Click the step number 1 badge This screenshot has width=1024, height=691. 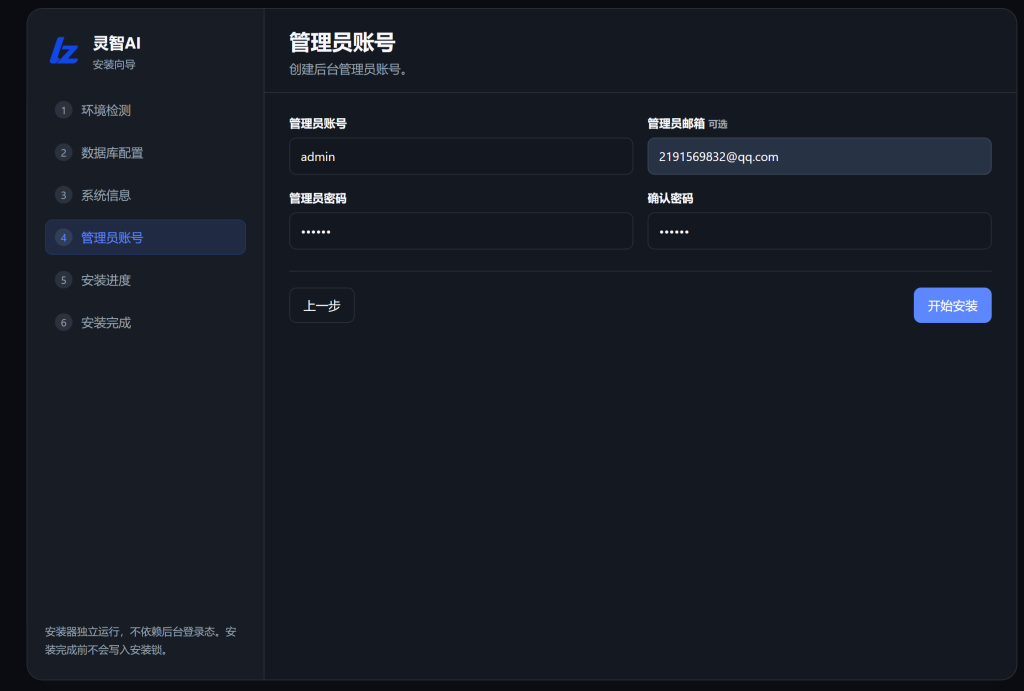click(x=63, y=110)
